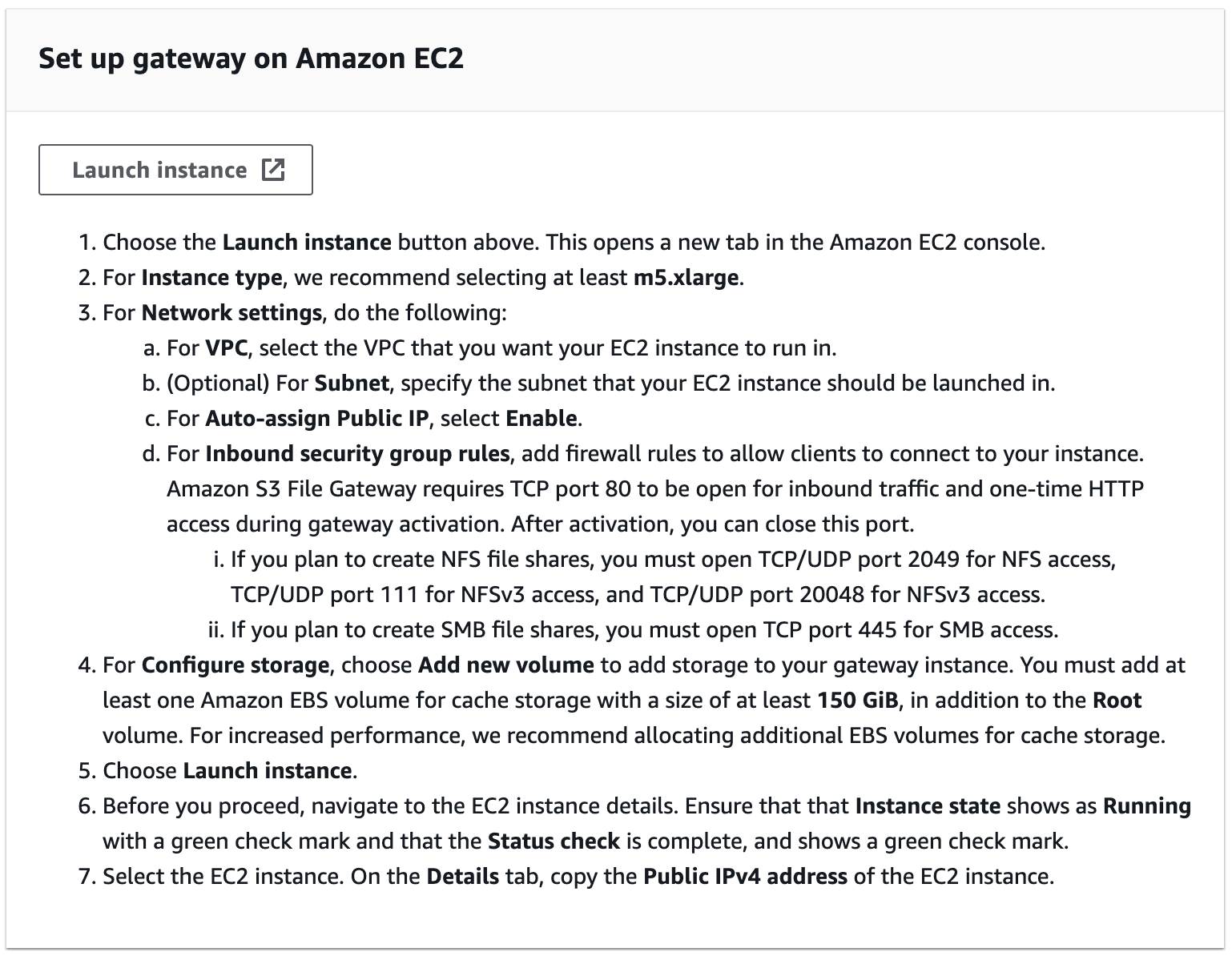The image size is (1232, 956).
Task: Click the bold 'Inbound security group rules' text
Action: coord(357,454)
